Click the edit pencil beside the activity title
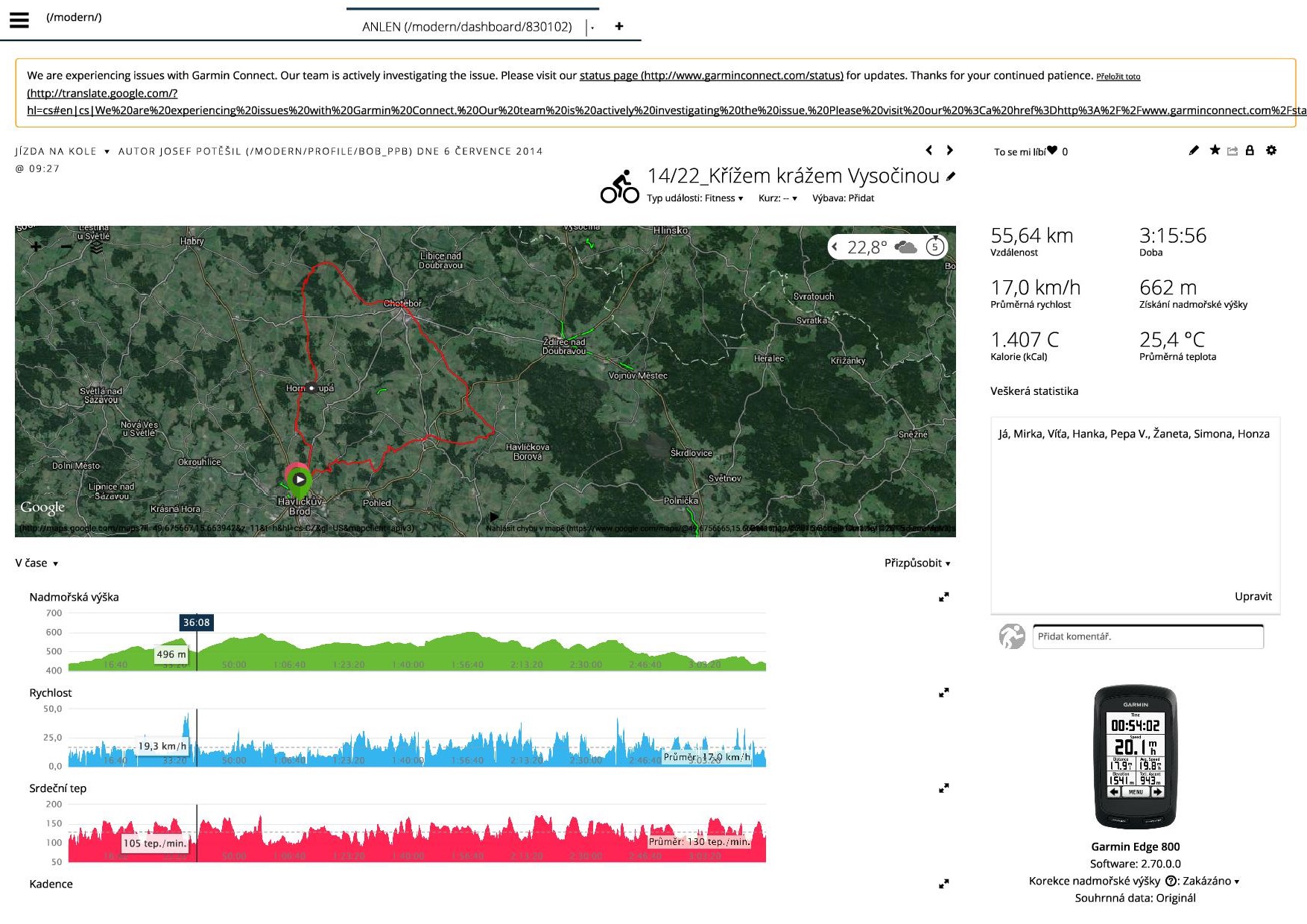 (950, 177)
